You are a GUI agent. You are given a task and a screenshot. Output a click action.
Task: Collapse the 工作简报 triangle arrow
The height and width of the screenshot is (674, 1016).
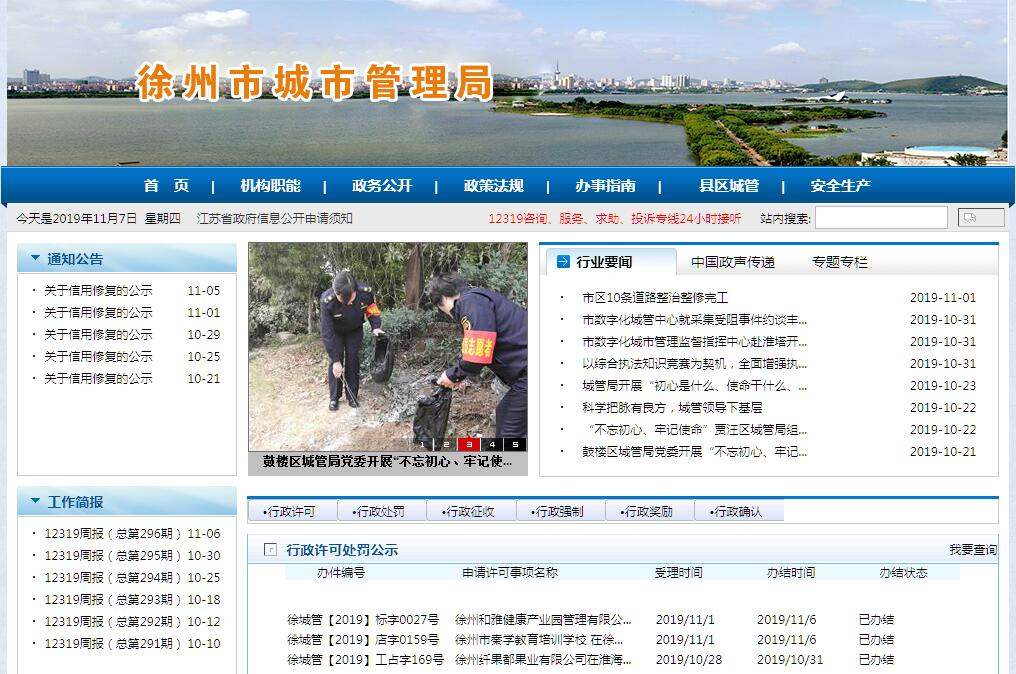(x=35, y=501)
